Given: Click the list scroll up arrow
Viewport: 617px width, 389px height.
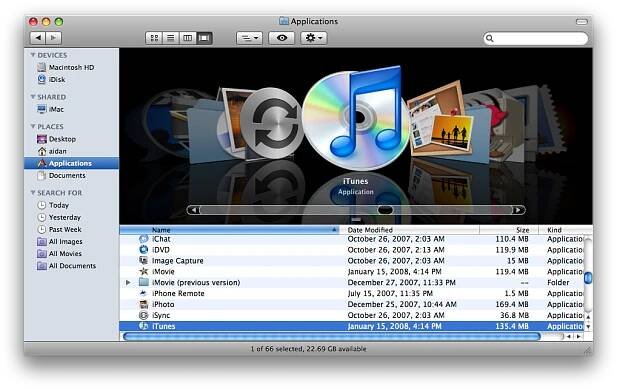Looking at the screenshot, I should point(588,317).
